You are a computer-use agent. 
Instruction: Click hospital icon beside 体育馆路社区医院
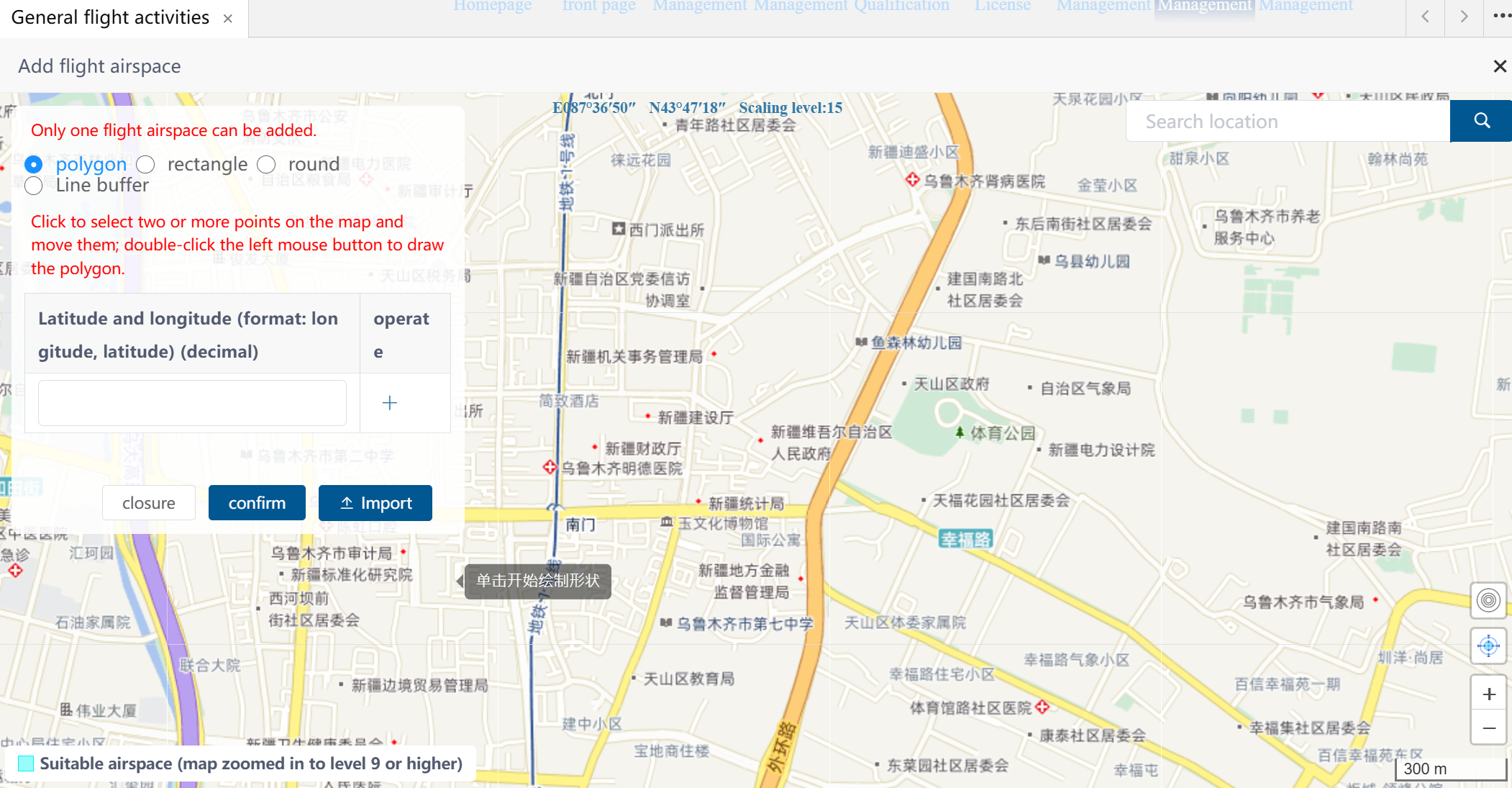tap(1042, 707)
